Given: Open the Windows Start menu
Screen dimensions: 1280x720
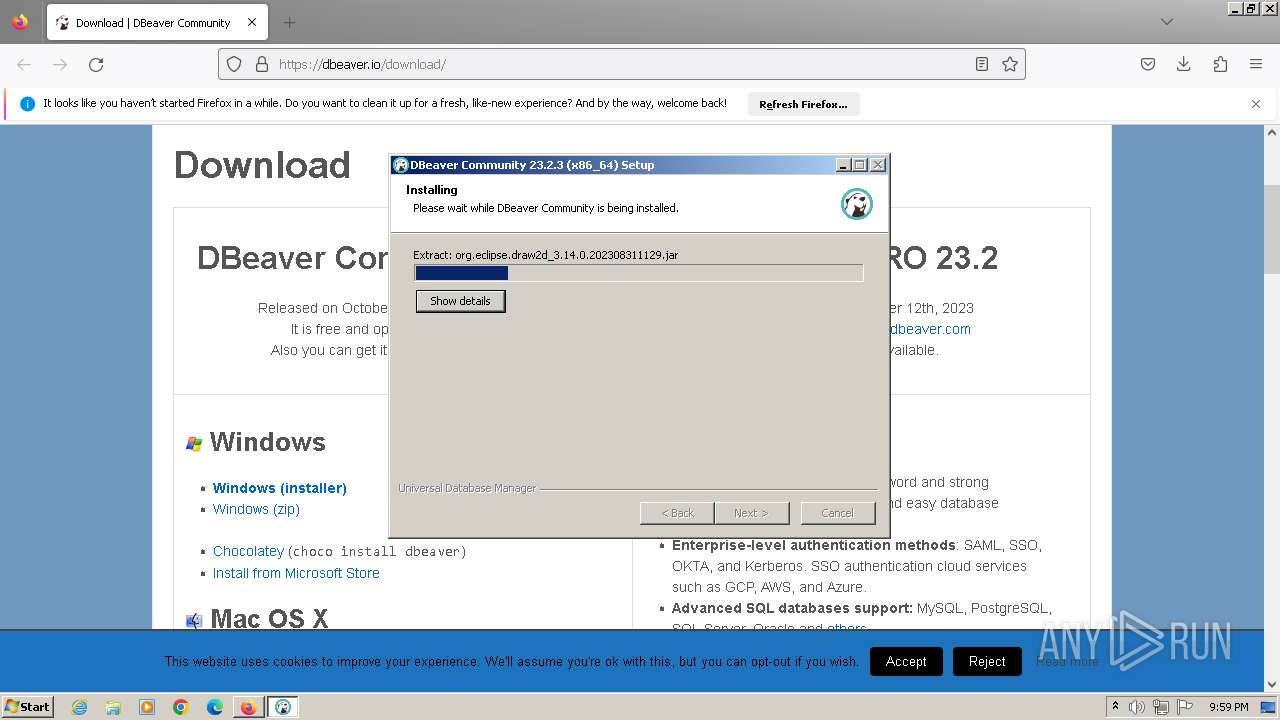Looking at the screenshot, I should pyautogui.click(x=28, y=707).
